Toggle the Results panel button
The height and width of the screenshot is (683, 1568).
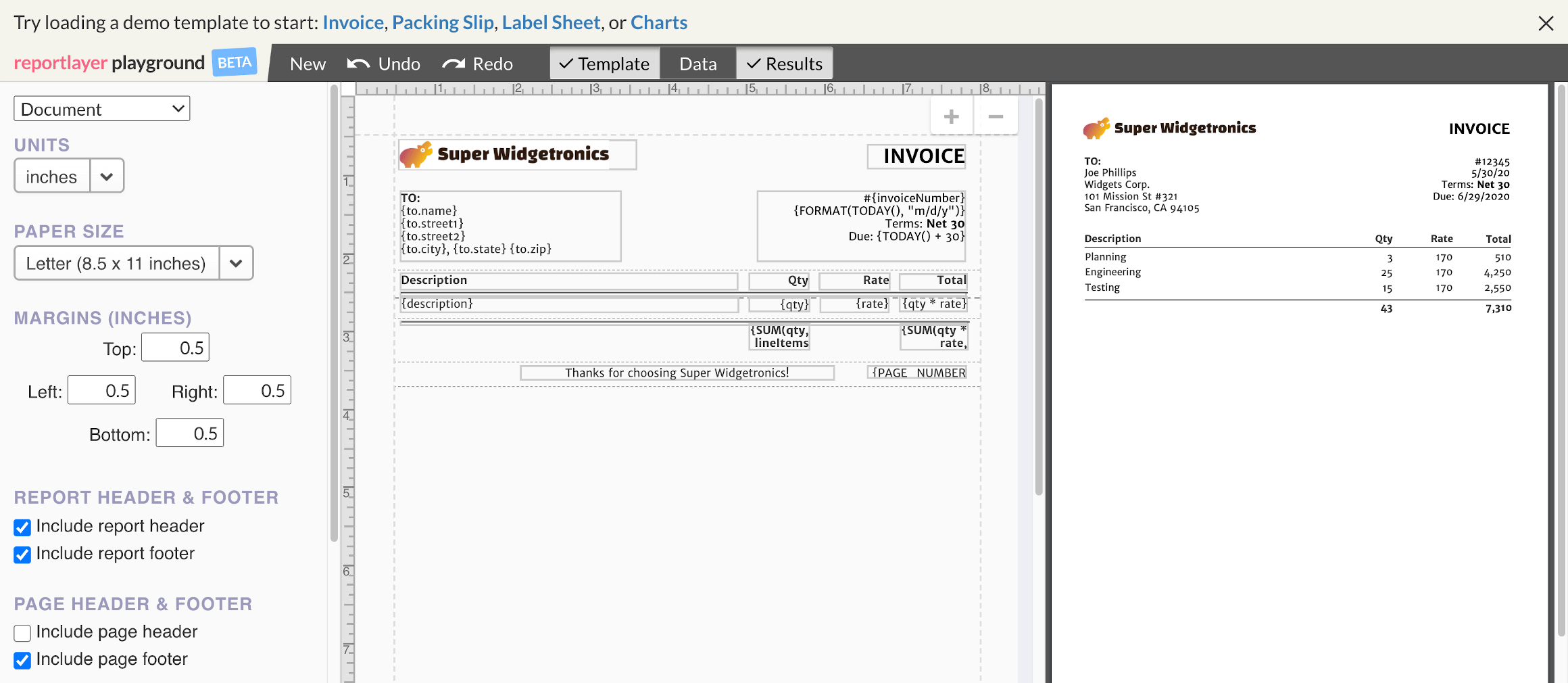click(785, 64)
